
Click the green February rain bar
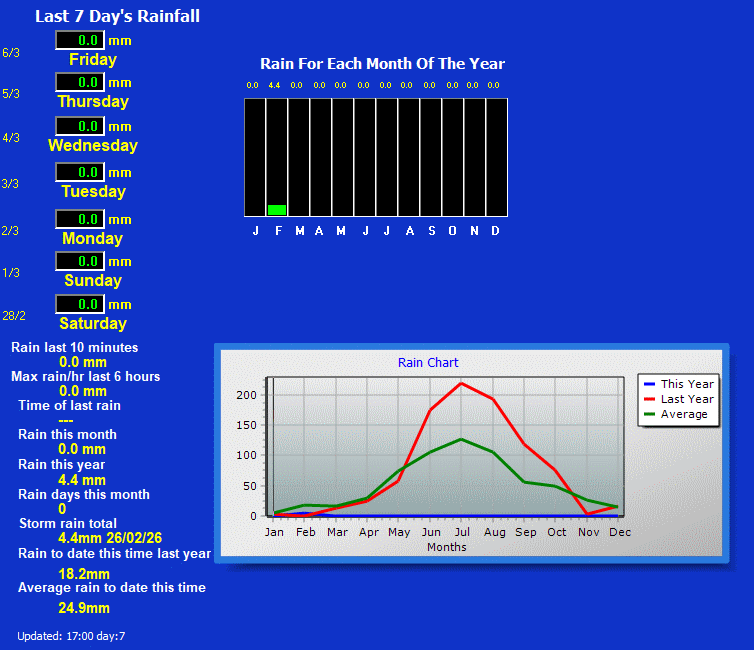pyautogui.click(x=277, y=210)
